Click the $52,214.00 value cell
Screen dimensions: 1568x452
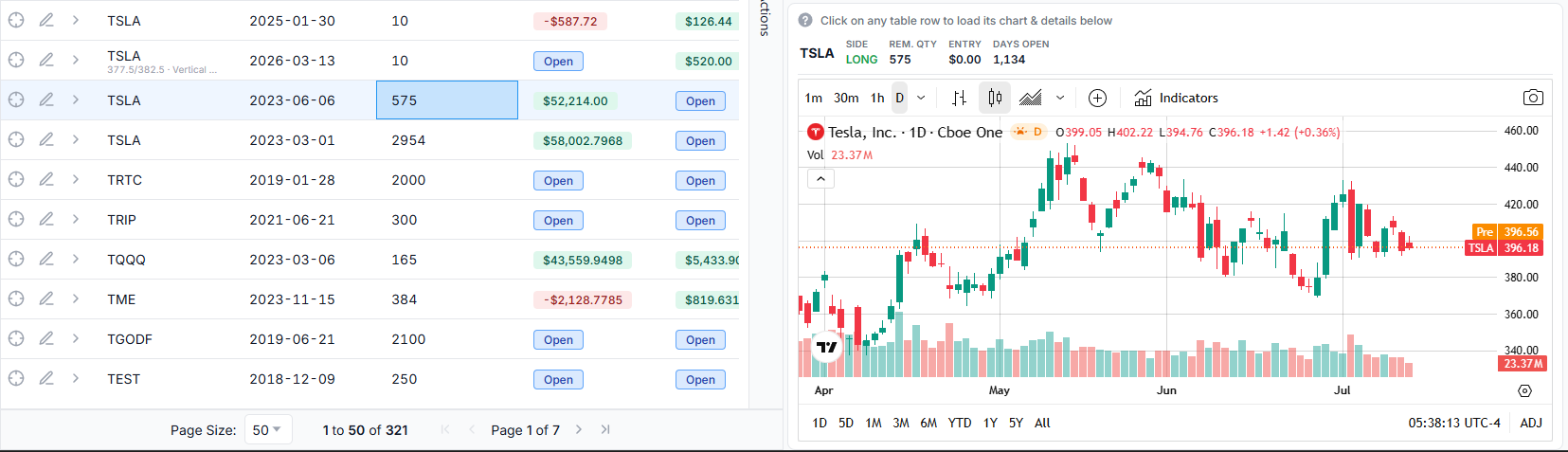(x=575, y=100)
